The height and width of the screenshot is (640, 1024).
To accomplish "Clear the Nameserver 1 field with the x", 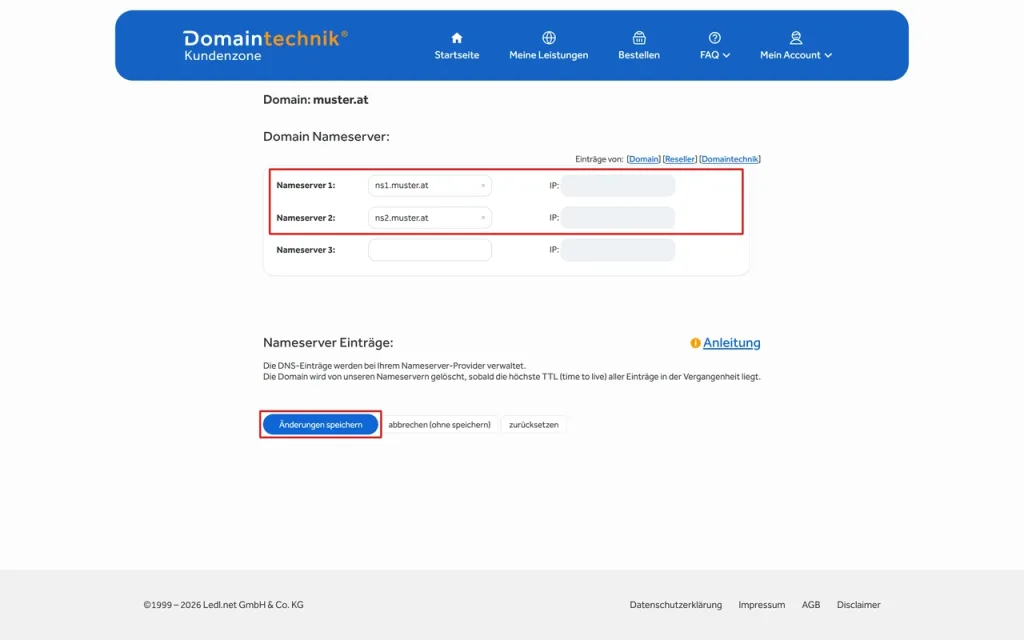I will (483, 185).
